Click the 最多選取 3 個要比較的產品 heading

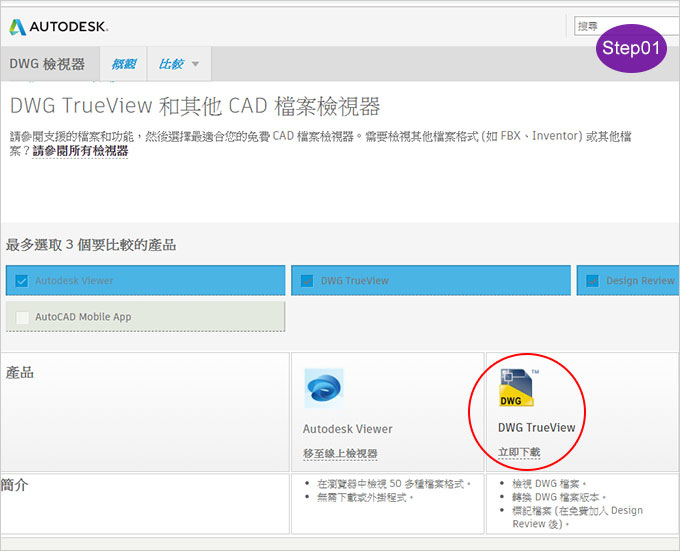coord(91,245)
